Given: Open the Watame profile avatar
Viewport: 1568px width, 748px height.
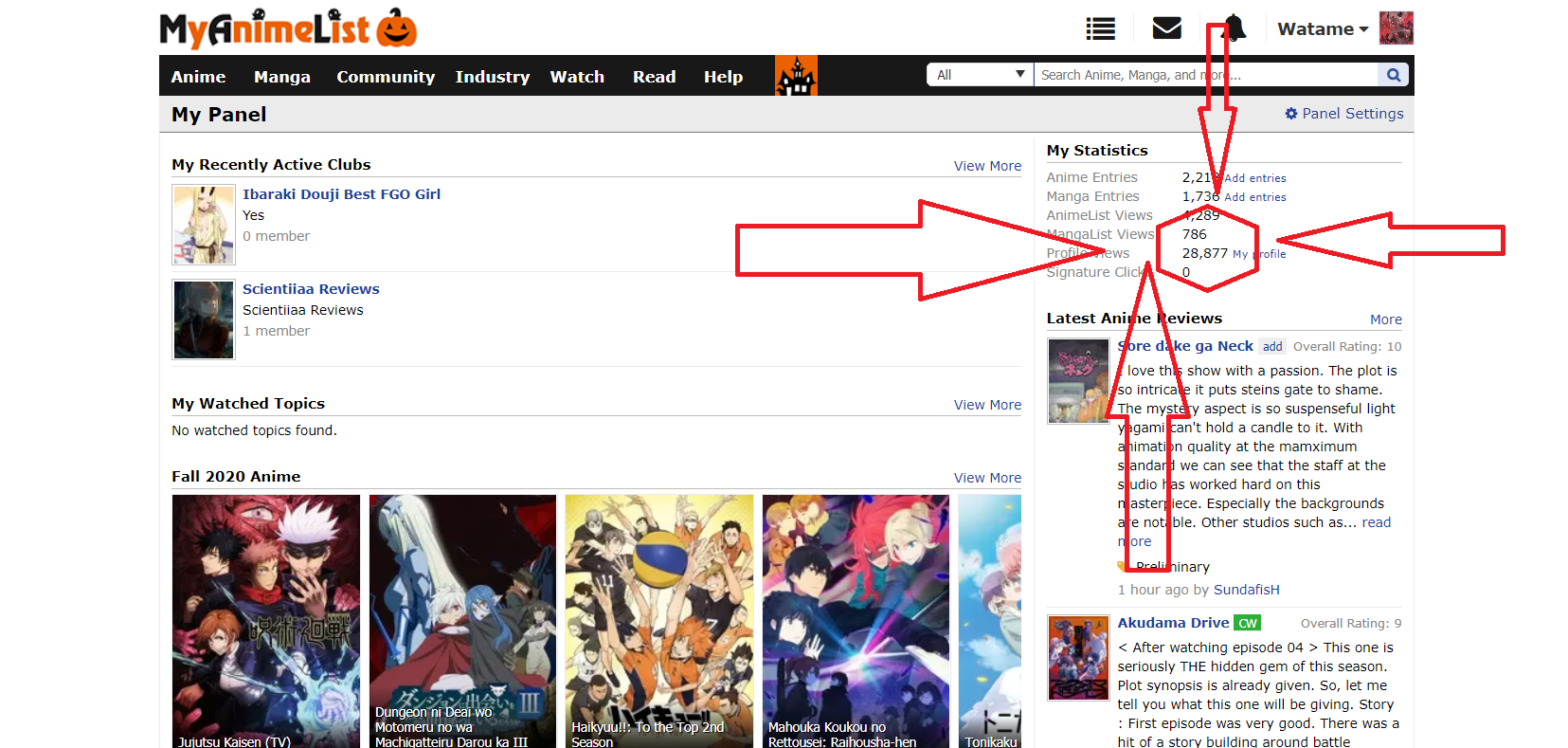Looking at the screenshot, I should [x=1396, y=28].
